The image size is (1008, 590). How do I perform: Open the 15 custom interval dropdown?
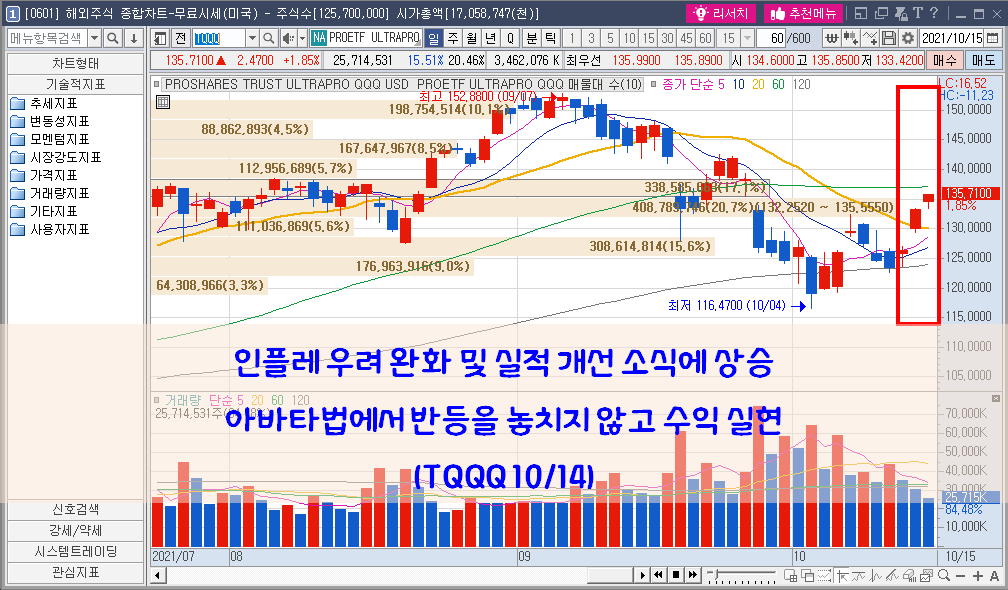747,39
